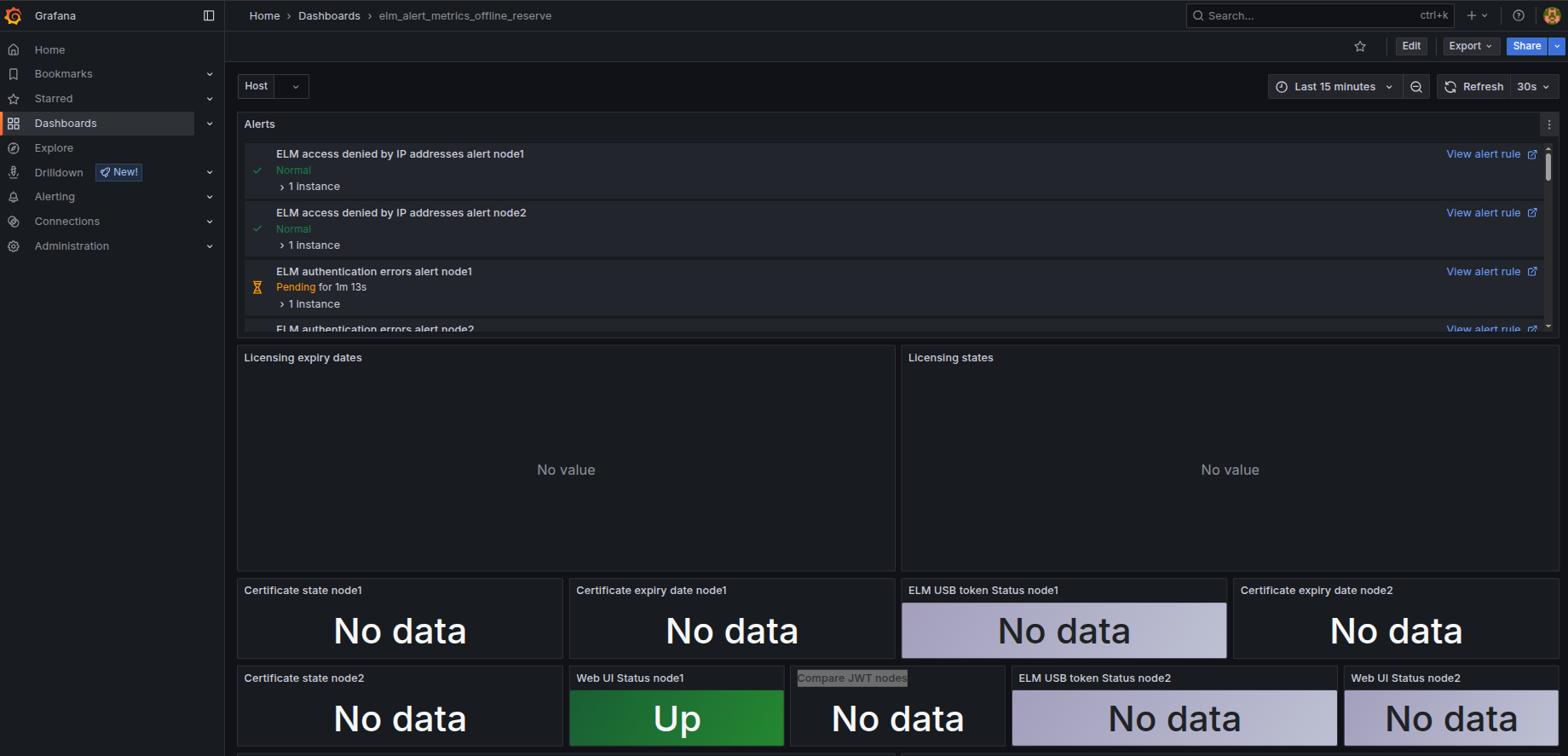View alert rule for access denied node1
1568x756 pixels.
(x=1491, y=154)
